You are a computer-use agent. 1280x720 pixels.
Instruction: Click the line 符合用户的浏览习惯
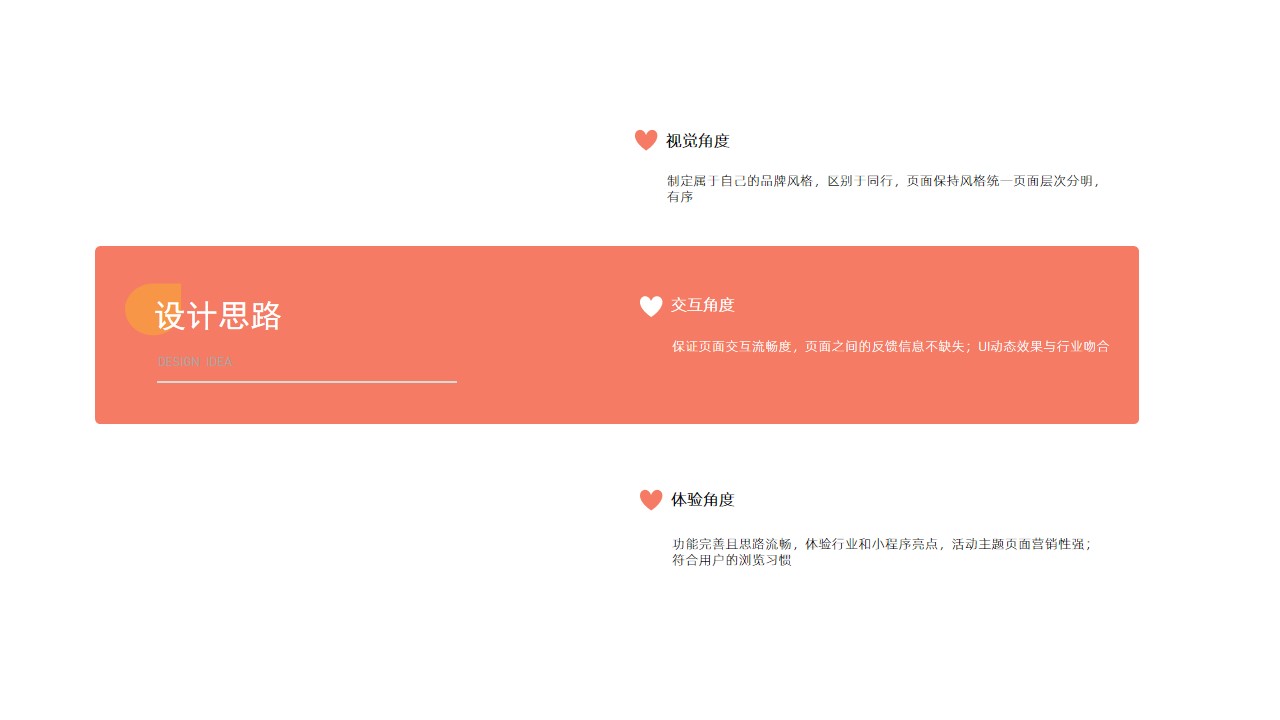pyautogui.click(x=732, y=560)
